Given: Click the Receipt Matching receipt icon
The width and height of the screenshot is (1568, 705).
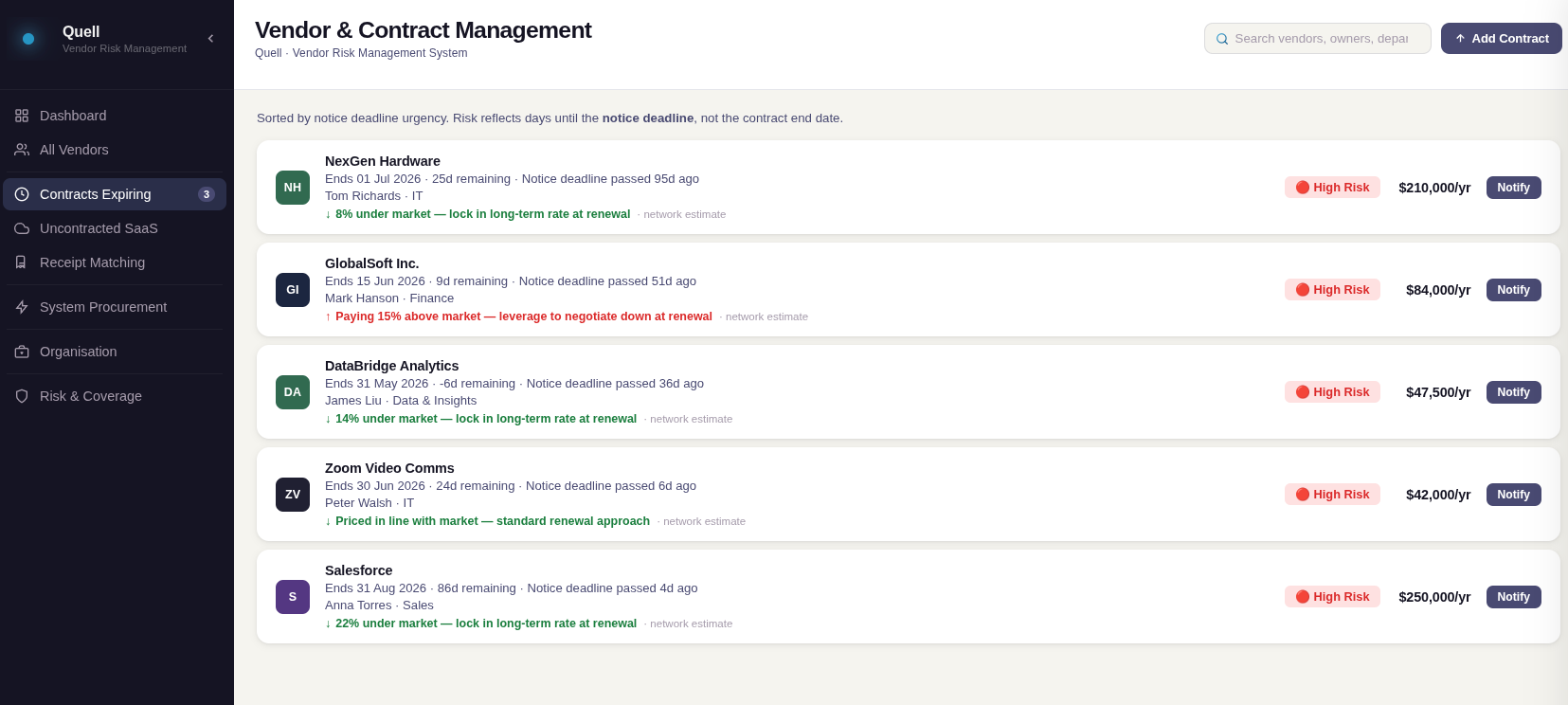Looking at the screenshot, I should tap(22, 262).
